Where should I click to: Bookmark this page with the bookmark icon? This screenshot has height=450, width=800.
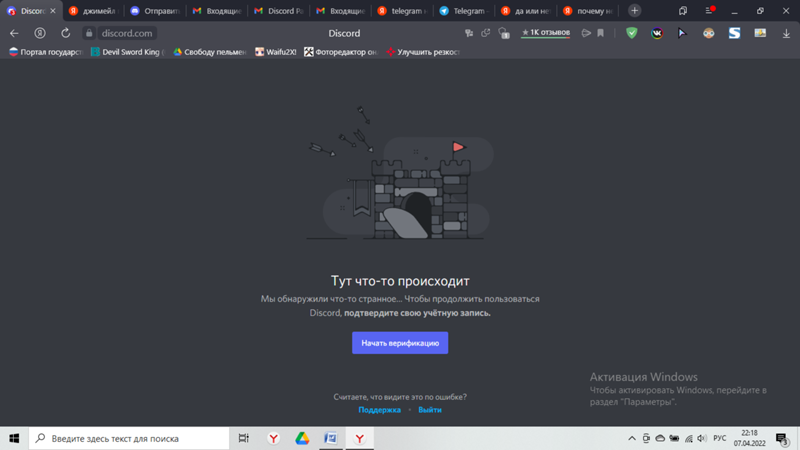(x=600, y=33)
